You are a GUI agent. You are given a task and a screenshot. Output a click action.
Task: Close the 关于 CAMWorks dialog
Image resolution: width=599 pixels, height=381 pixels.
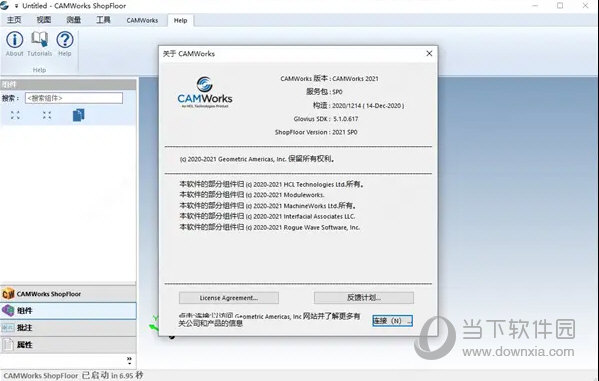[429, 54]
